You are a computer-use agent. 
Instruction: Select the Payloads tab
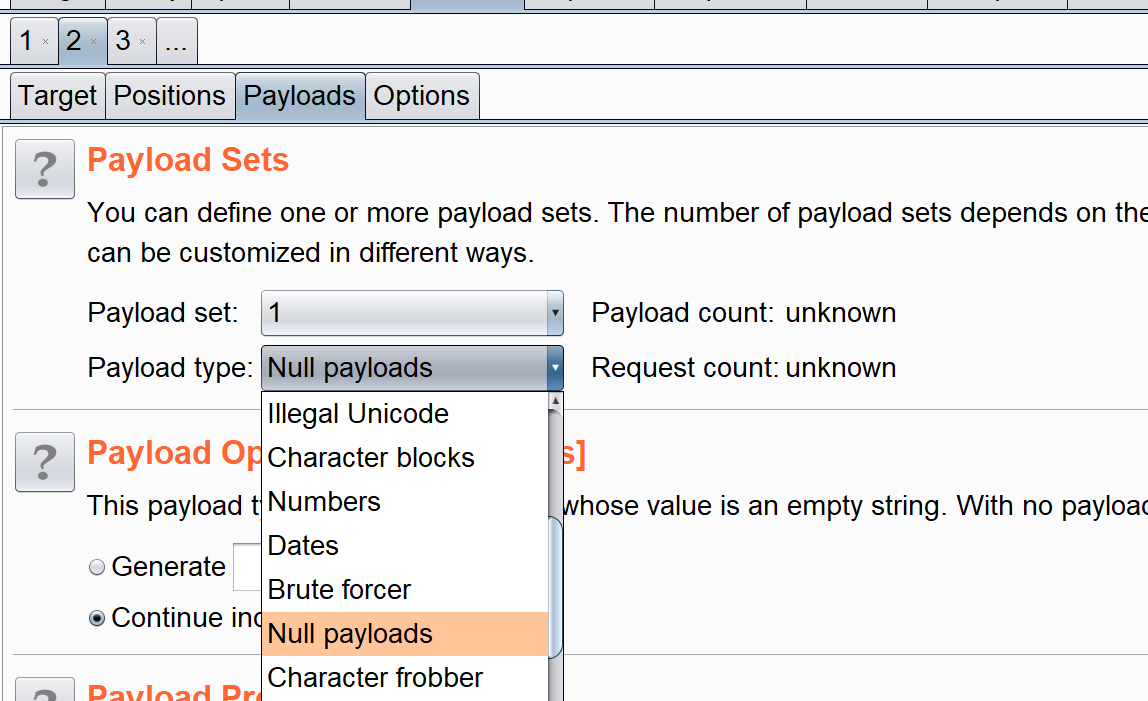[x=299, y=96]
